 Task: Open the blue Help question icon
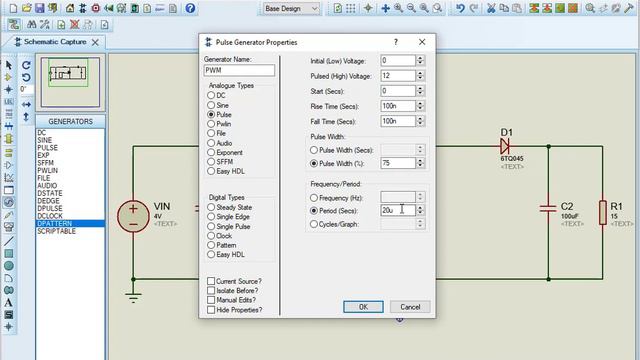190,8
